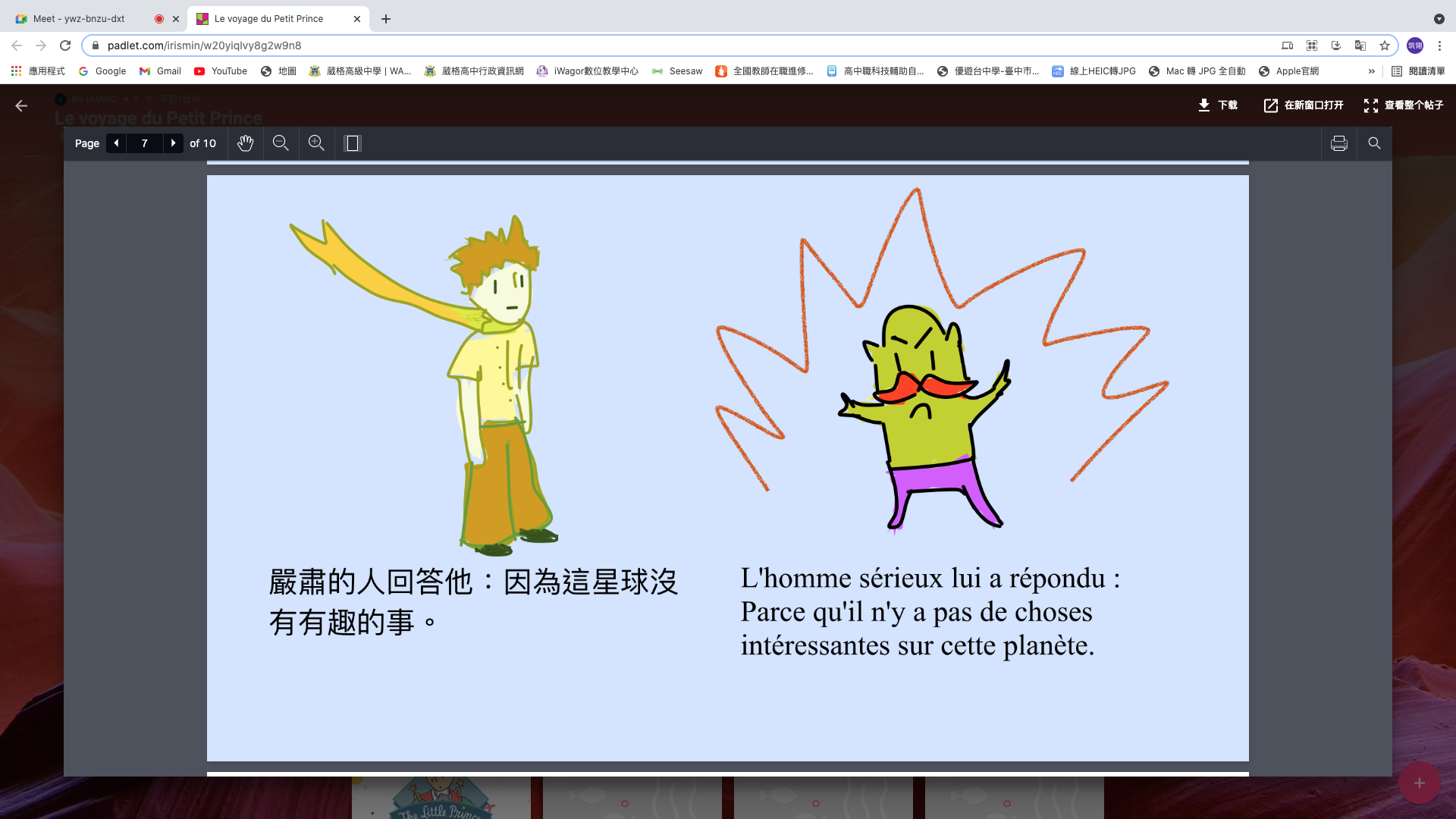Toggle the page layout view icon

click(x=353, y=143)
